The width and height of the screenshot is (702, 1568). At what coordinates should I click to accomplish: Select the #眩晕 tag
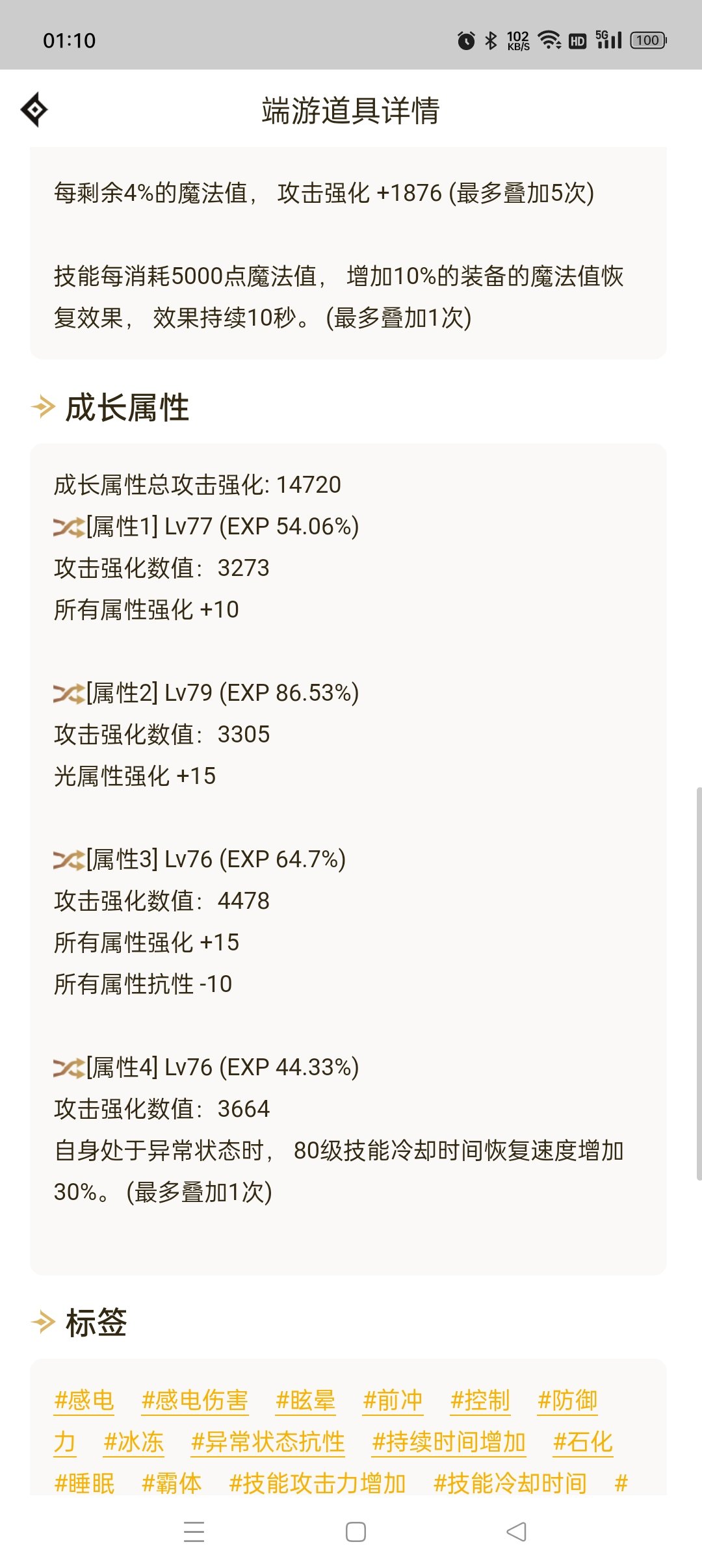click(x=305, y=1400)
